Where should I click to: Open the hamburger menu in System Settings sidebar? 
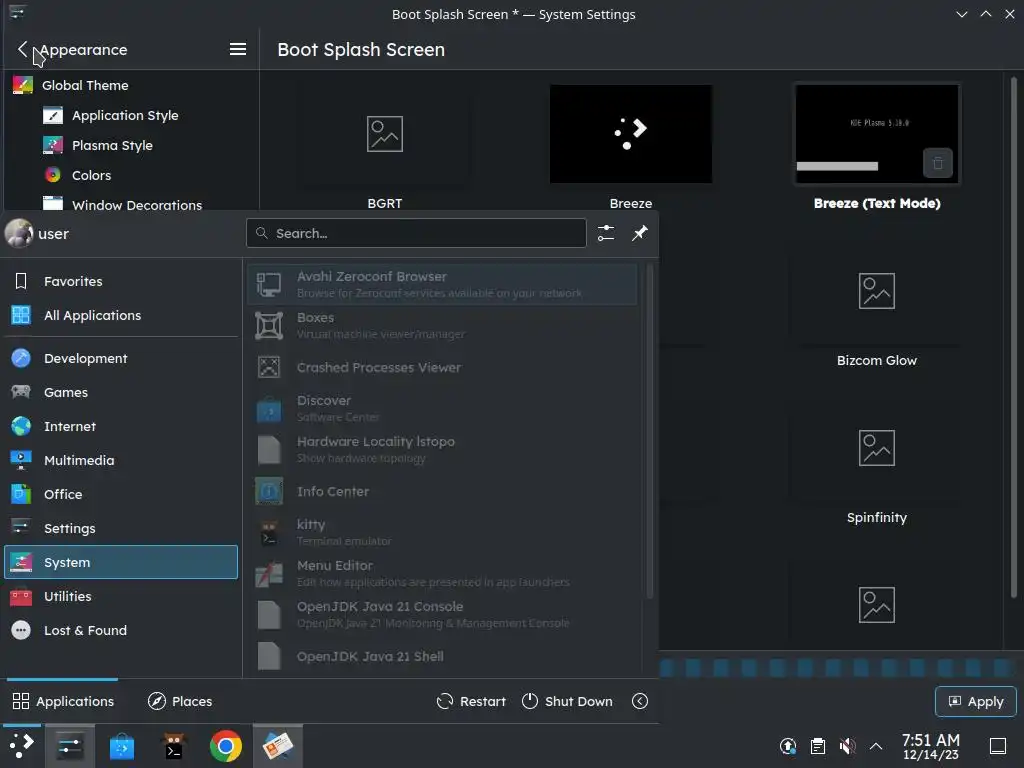238,50
